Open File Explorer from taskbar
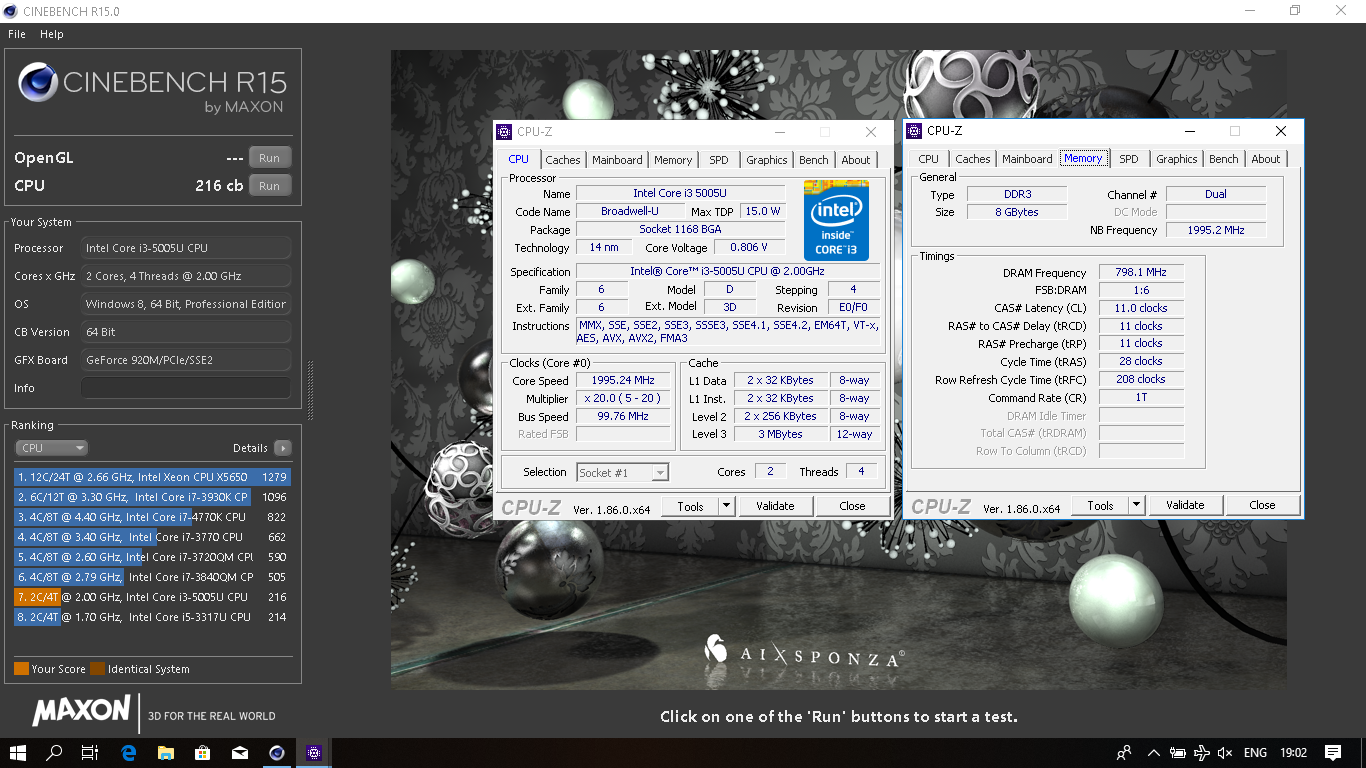 165,753
